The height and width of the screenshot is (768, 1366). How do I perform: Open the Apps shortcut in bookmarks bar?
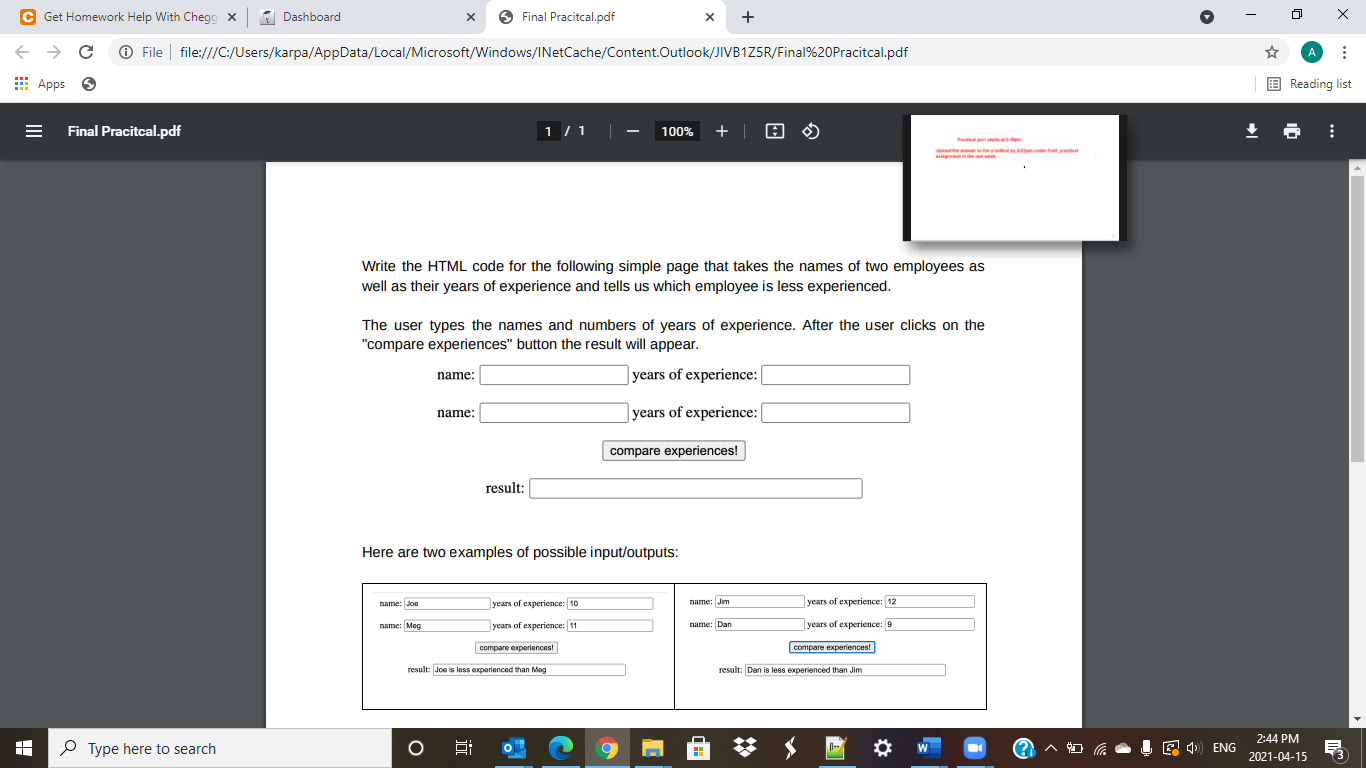(40, 84)
